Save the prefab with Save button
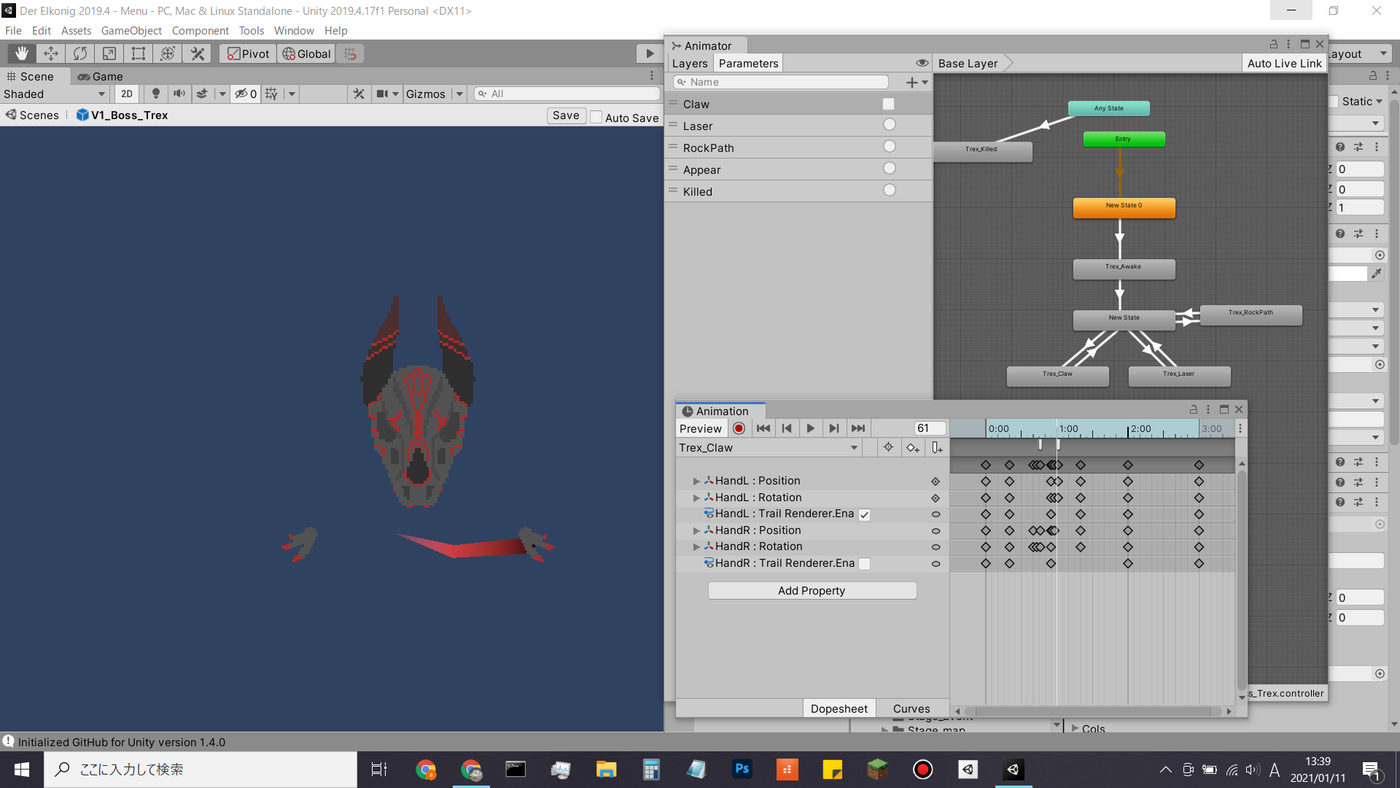Viewport: 1400px width, 788px height. pos(566,116)
